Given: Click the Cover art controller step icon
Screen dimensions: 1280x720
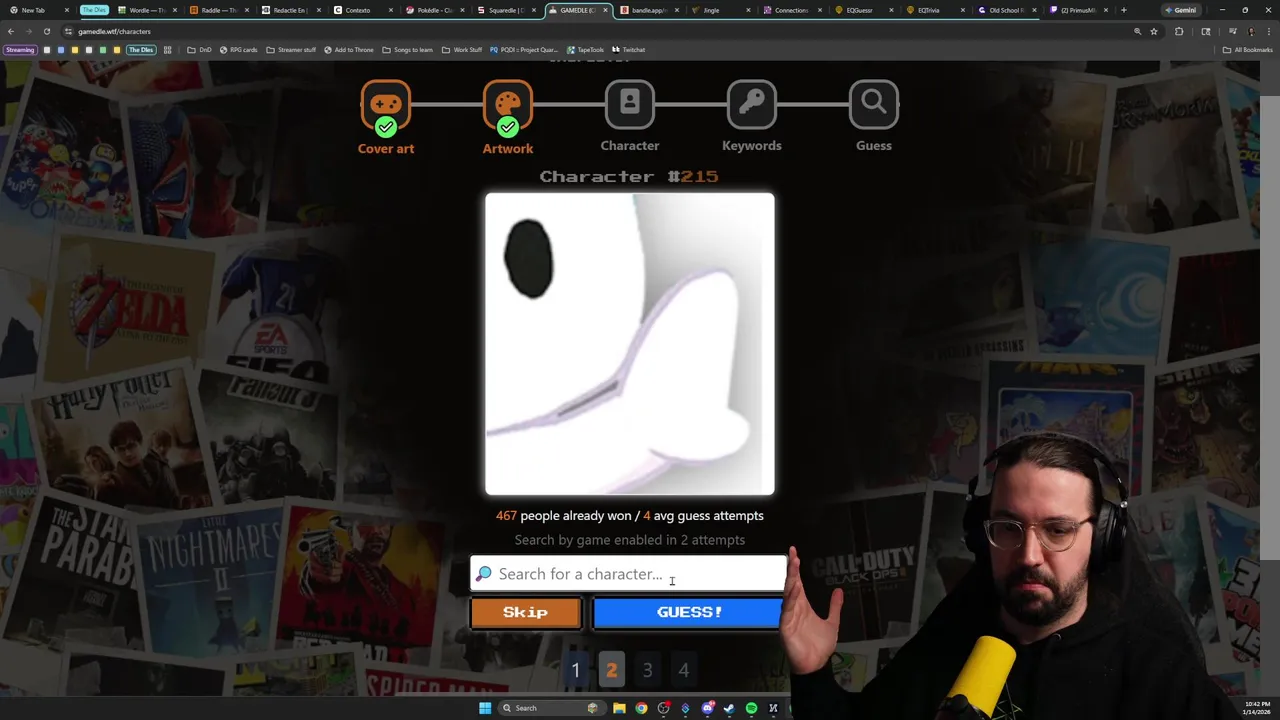Looking at the screenshot, I should pos(385,105).
